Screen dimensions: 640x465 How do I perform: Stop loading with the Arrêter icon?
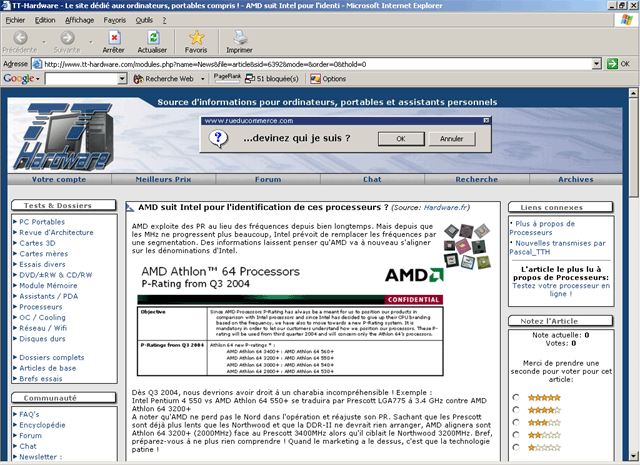click(114, 38)
